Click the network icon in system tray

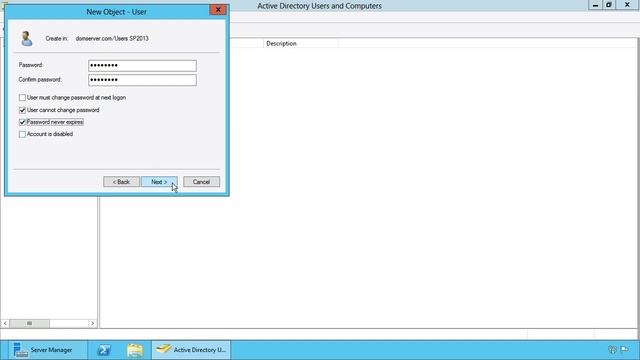(612, 349)
